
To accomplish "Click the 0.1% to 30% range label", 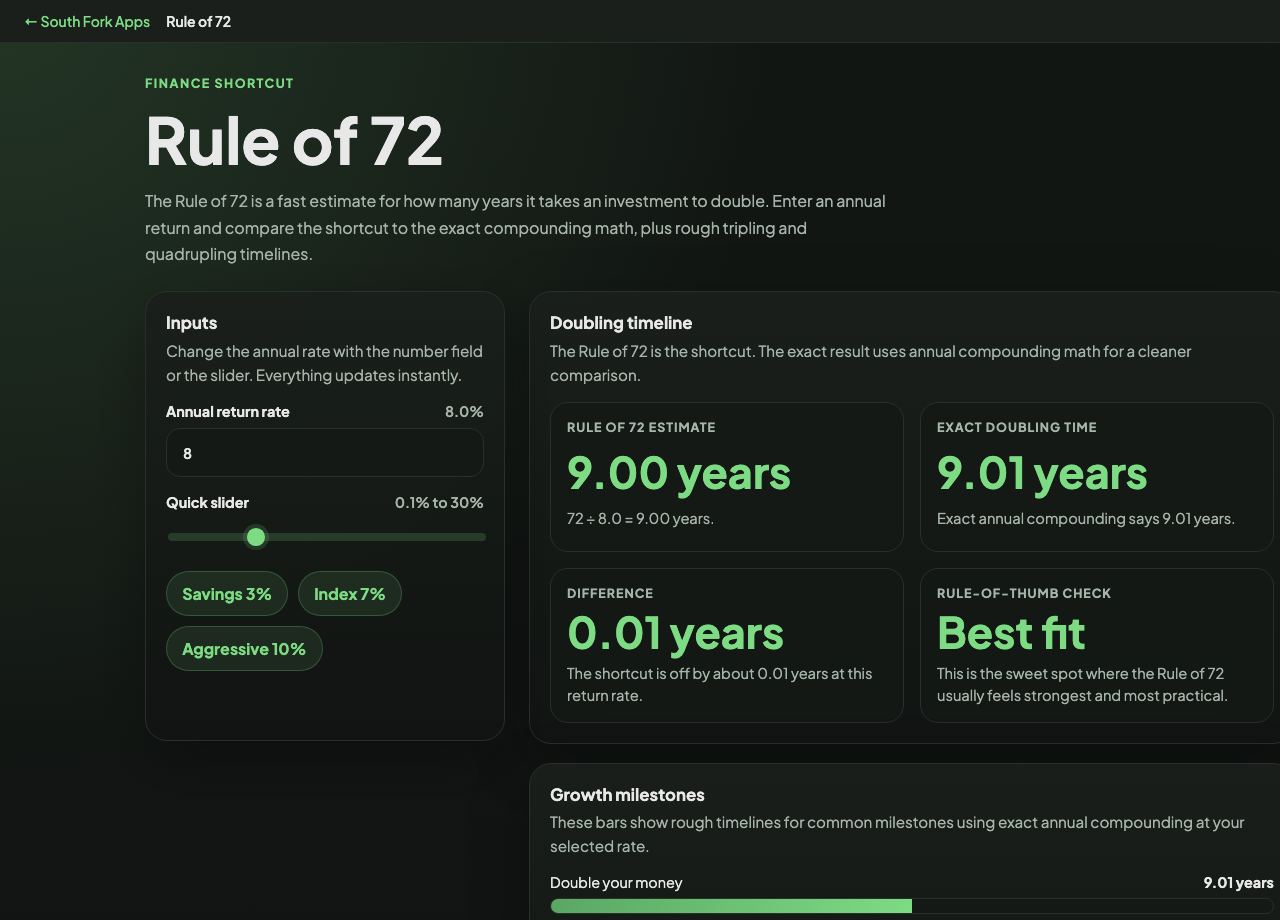I will (439, 502).
